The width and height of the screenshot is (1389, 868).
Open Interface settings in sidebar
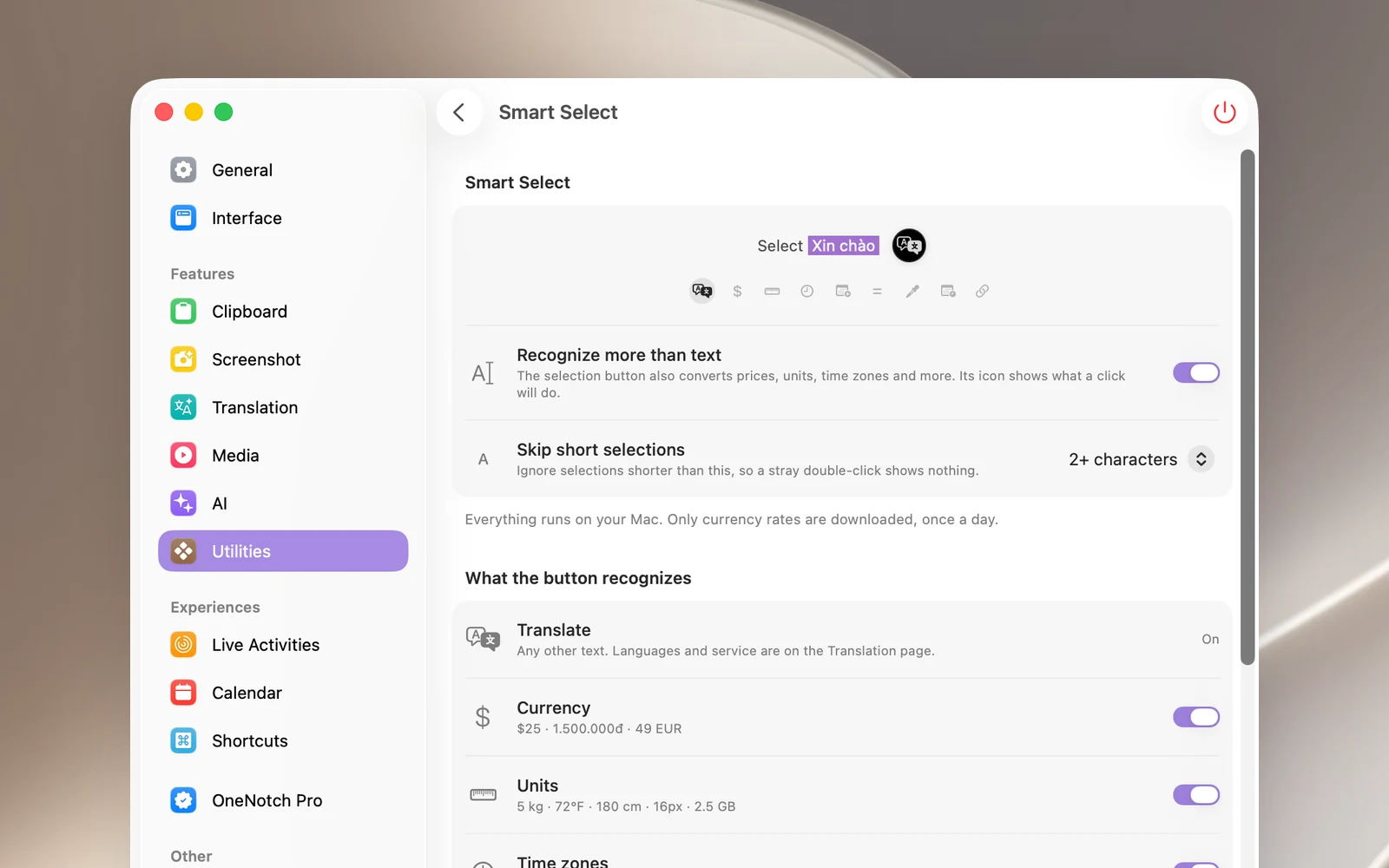pos(283,218)
